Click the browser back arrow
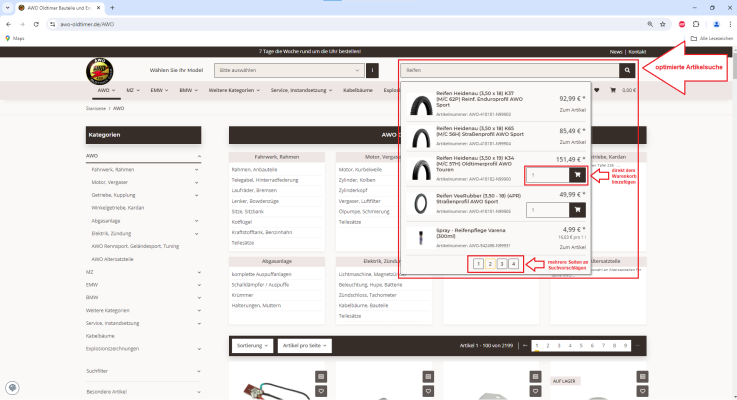 coord(8,24)
